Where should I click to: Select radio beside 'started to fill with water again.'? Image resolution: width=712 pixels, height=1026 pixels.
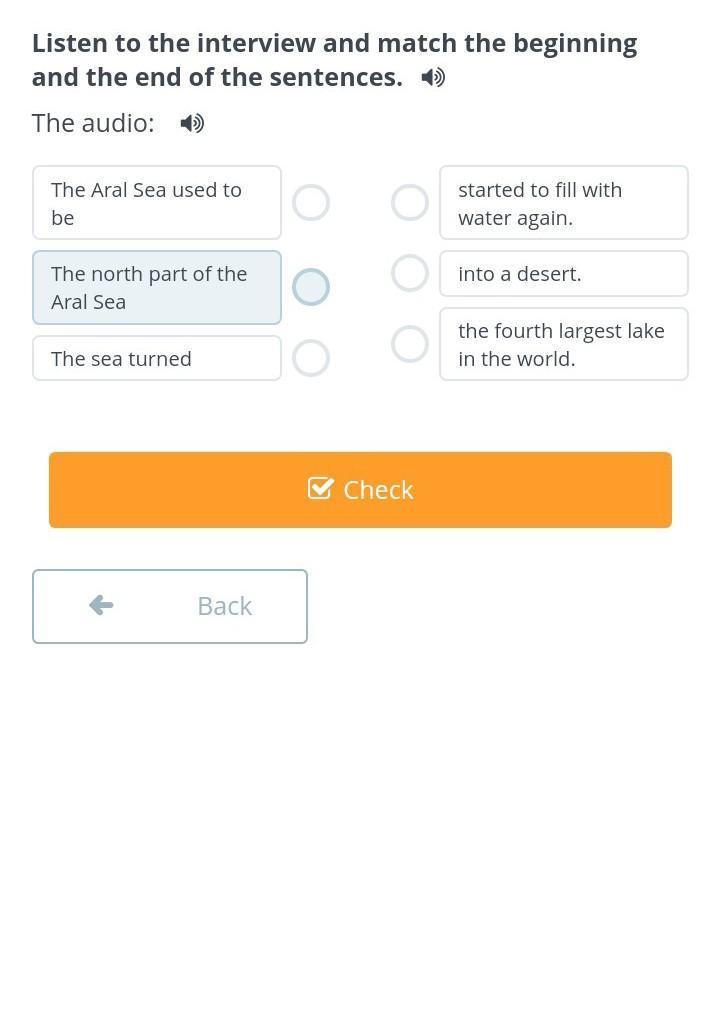[x=410, y=202]
